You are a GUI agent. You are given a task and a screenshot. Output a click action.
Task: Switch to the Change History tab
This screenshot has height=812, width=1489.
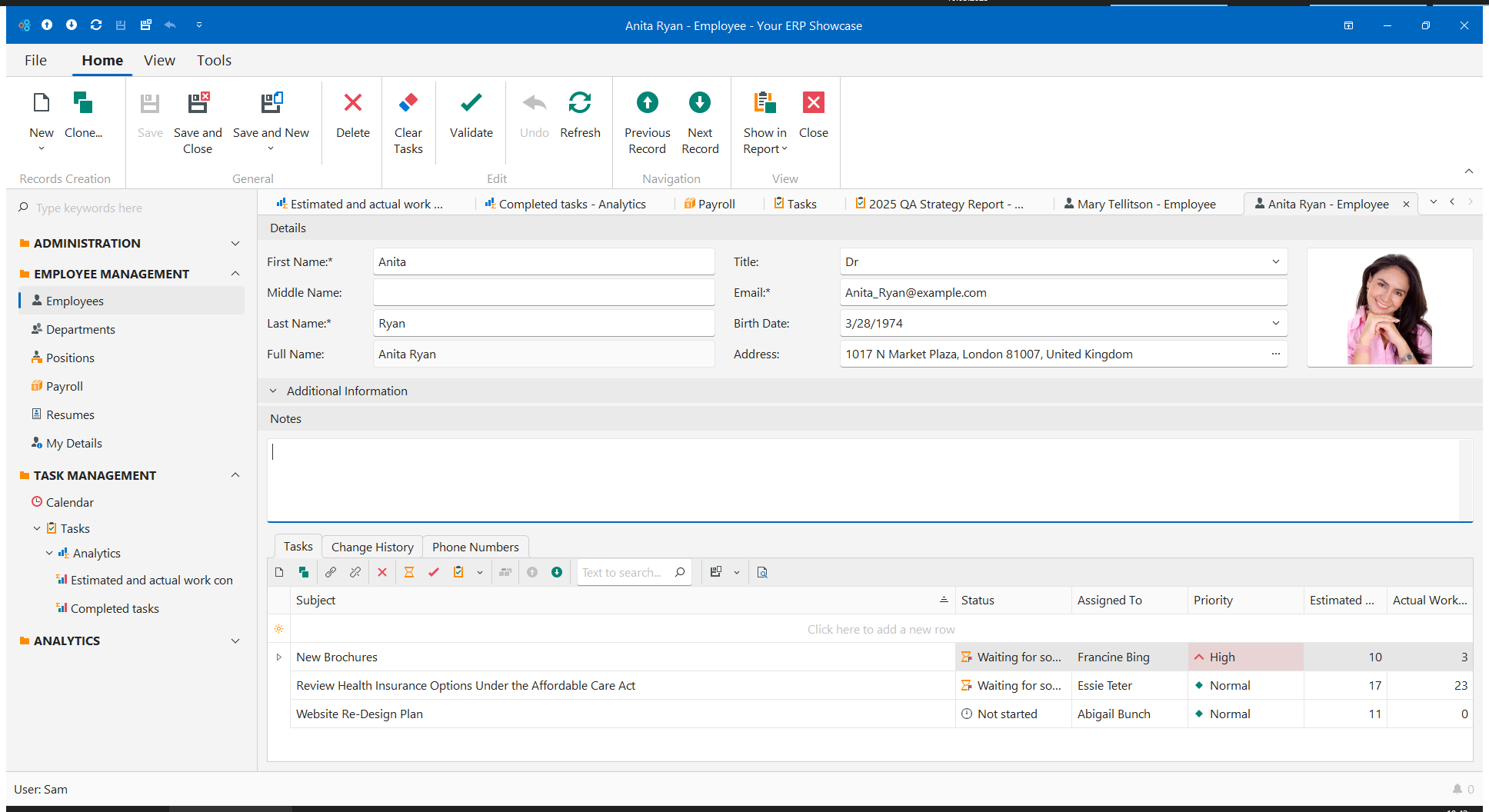pyautogui.click(x=372, y=547)
